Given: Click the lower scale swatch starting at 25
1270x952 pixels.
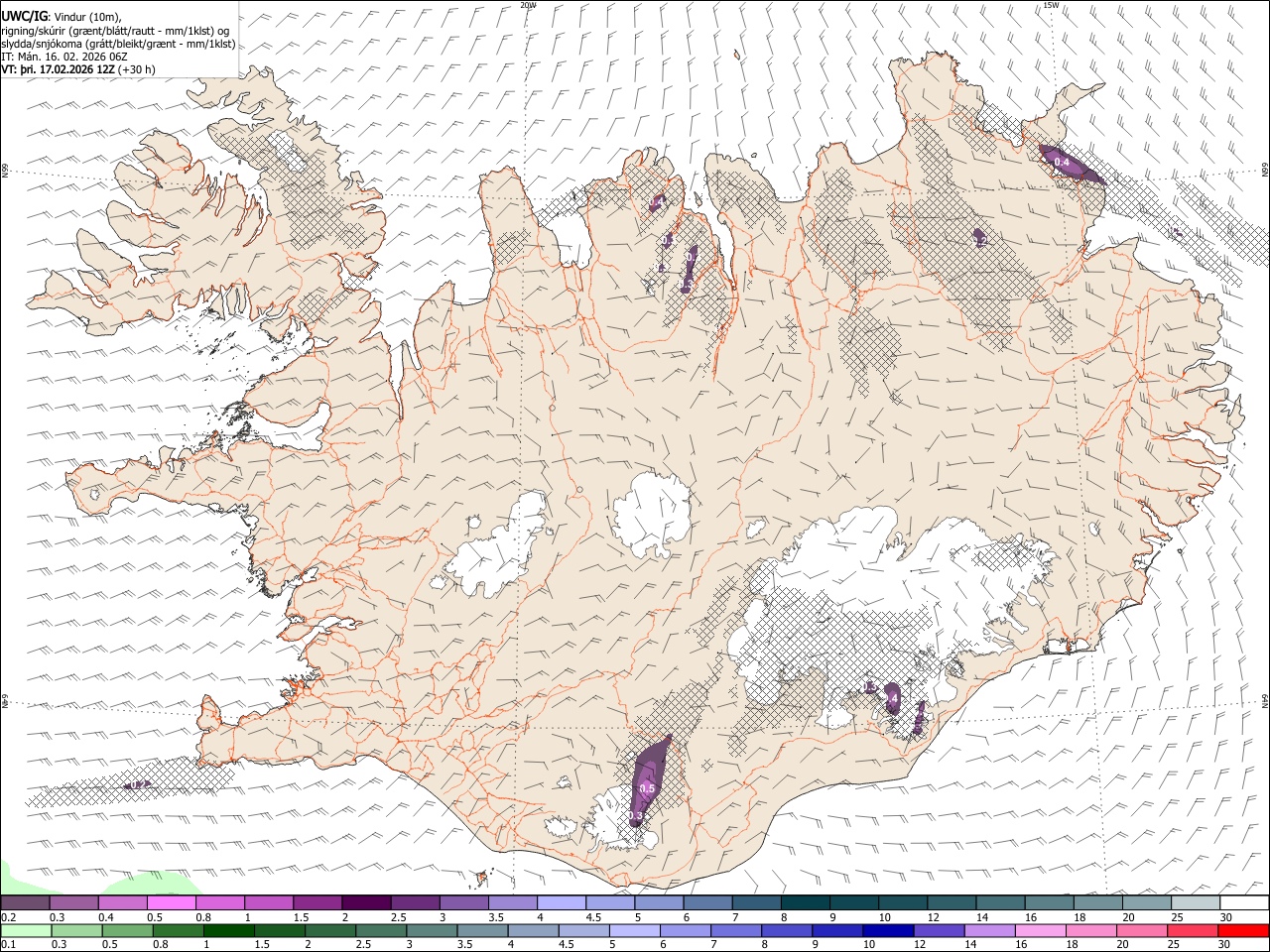Looking at the screenshot, I should (1193, 931).
